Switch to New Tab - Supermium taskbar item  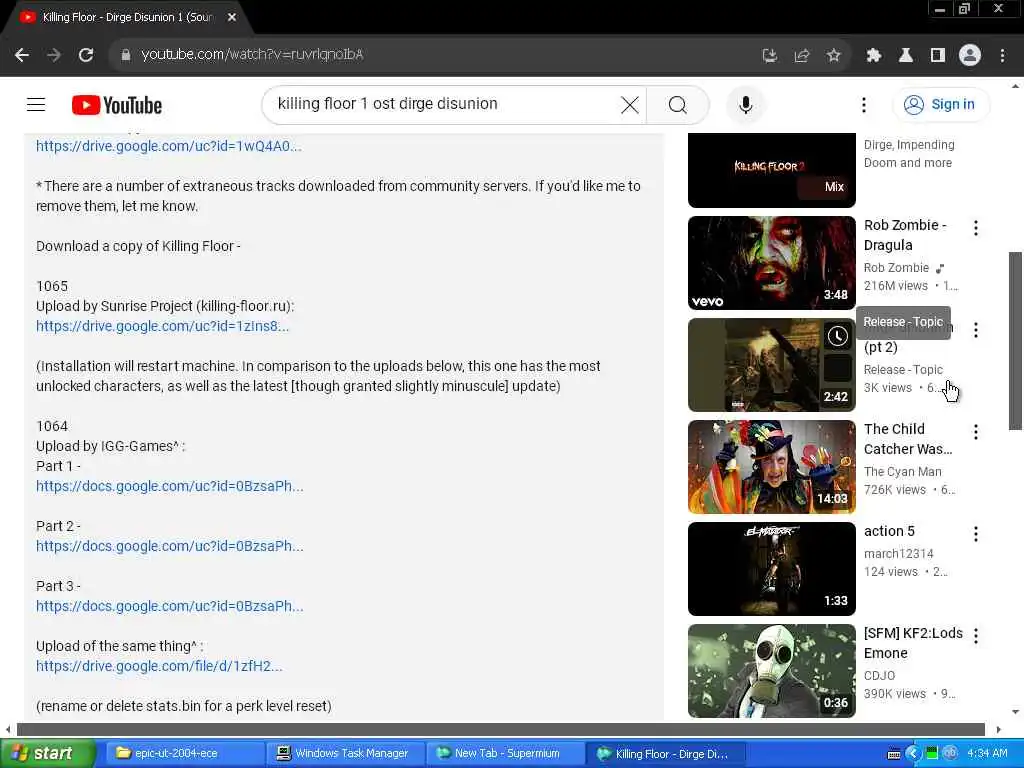point(507,754)
